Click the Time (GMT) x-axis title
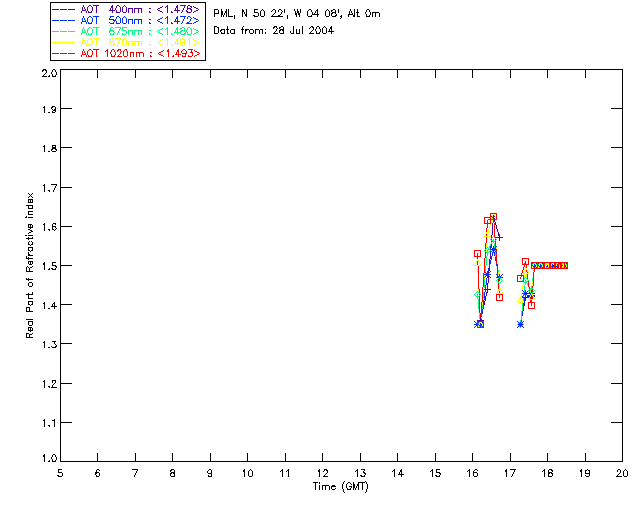The image size is (640, 512). [341, 487]
